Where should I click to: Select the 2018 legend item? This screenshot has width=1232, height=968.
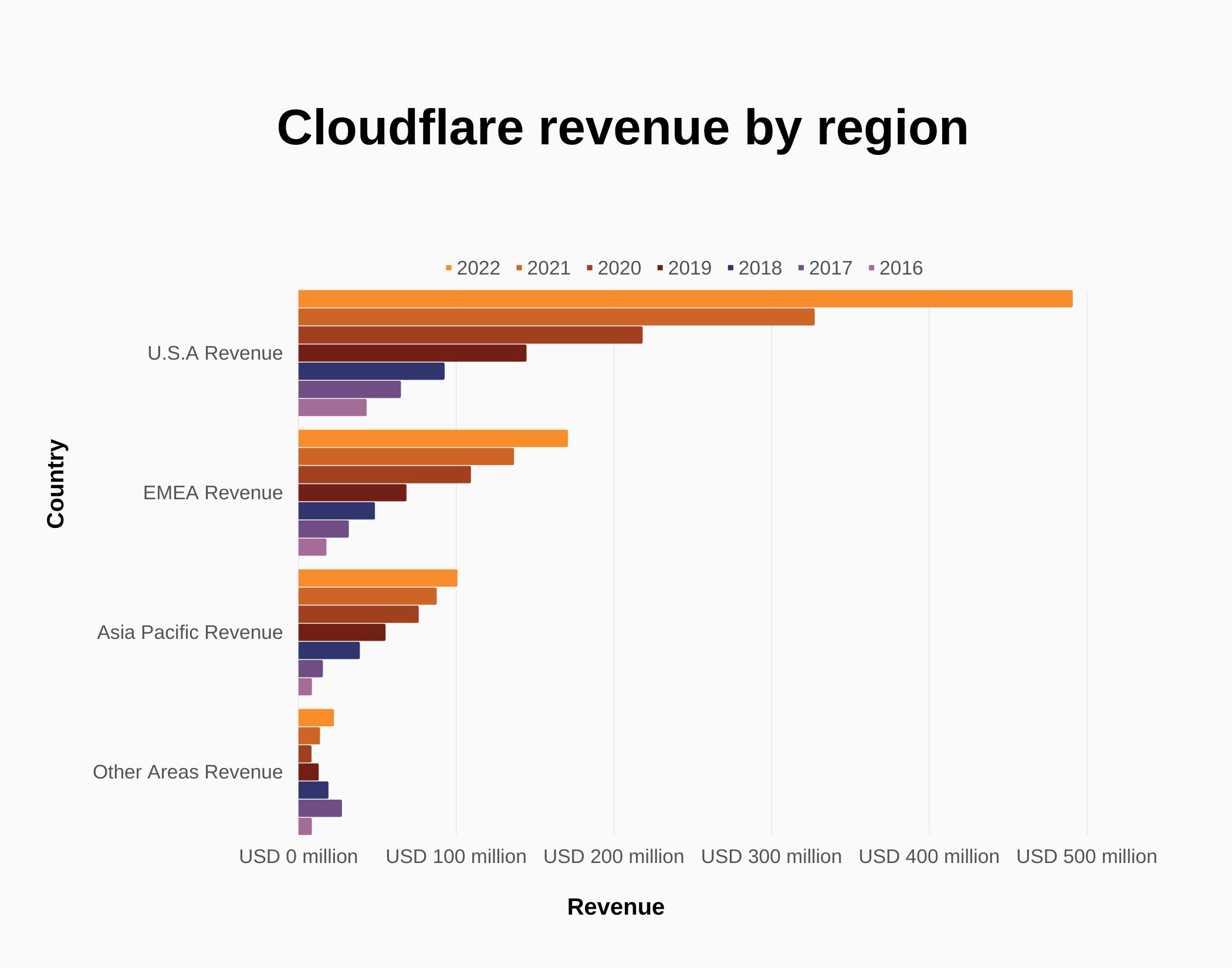(x=759, y=268)
